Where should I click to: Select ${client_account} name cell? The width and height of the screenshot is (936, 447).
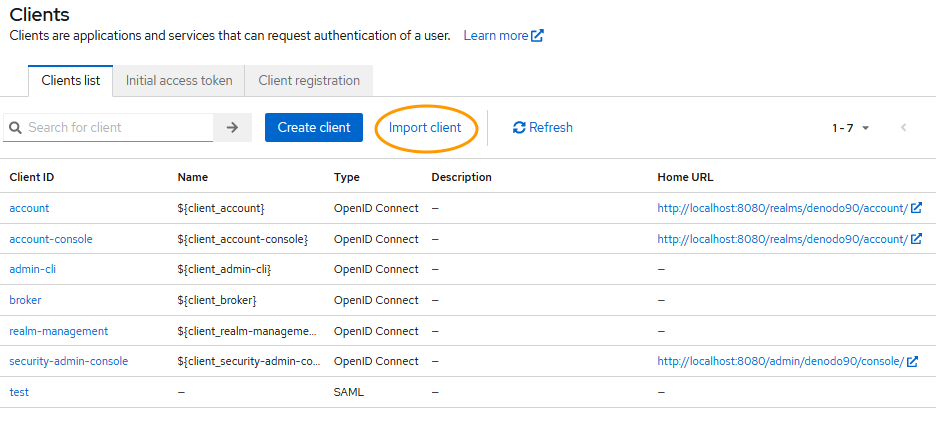221,208
